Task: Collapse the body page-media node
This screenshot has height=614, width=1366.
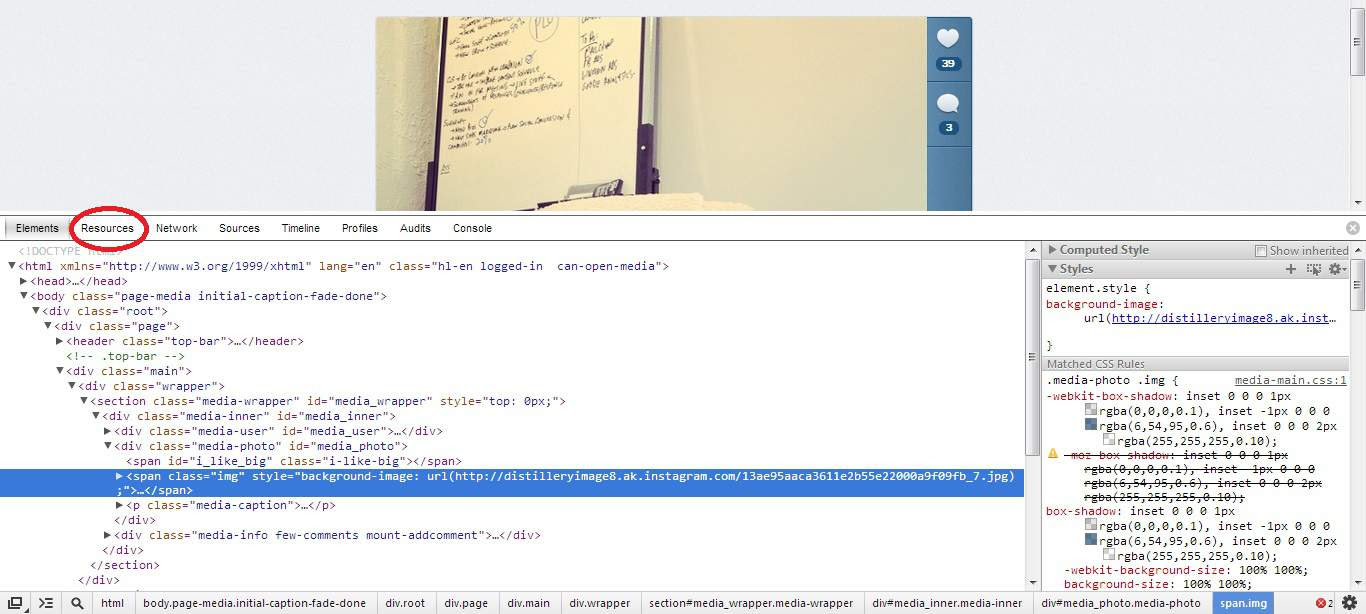Action: point(24,296)
